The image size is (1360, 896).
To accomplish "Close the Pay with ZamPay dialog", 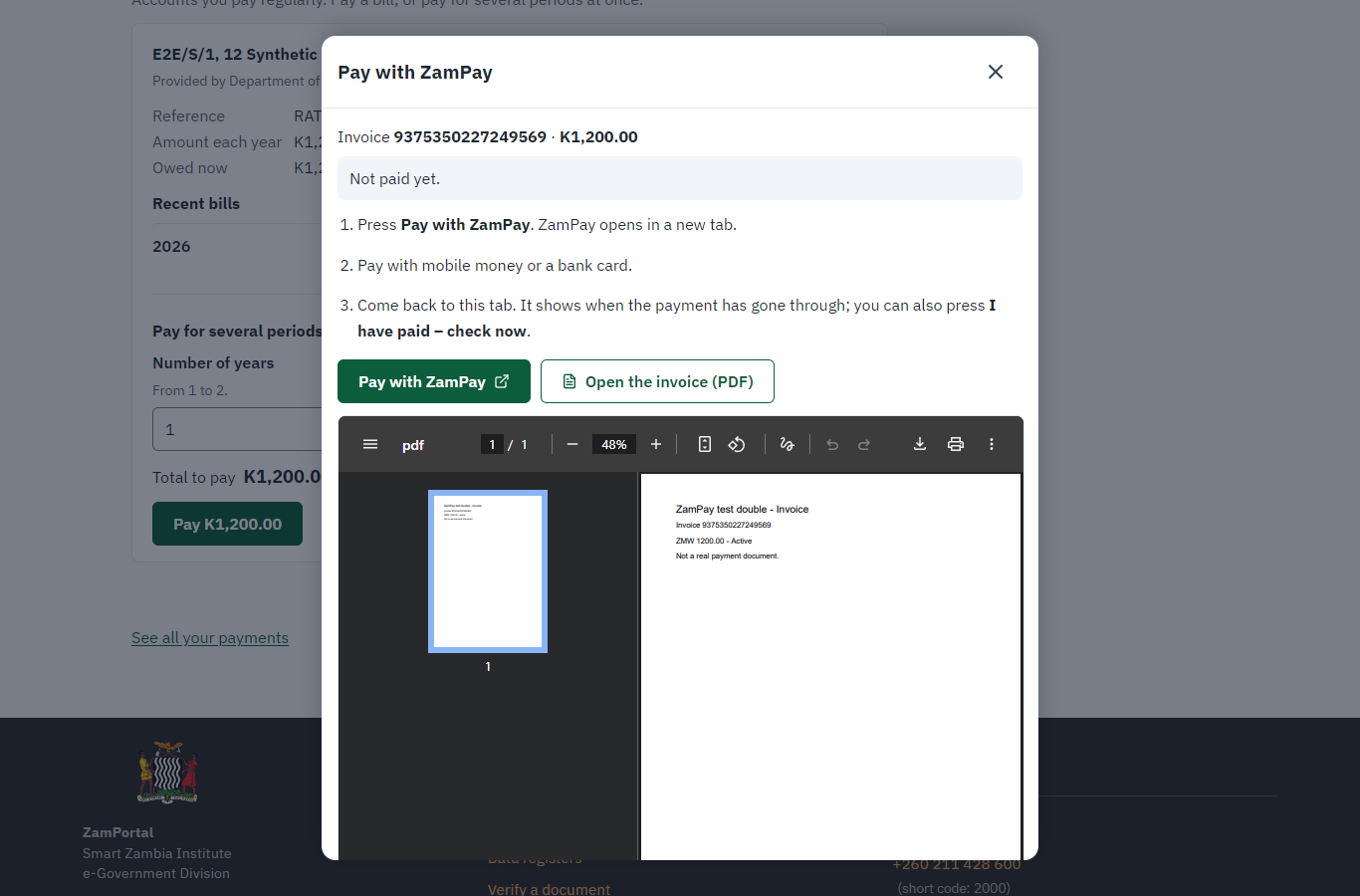I will (x=995, y=72).
